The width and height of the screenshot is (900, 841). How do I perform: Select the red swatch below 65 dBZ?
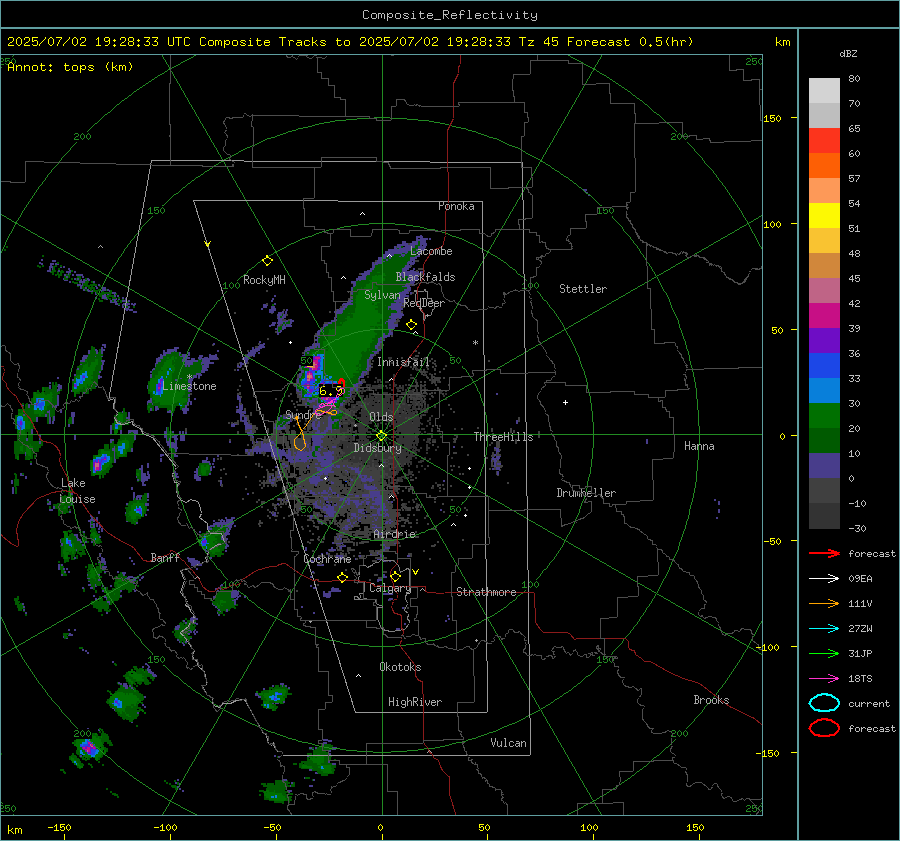tap(824, 140)
